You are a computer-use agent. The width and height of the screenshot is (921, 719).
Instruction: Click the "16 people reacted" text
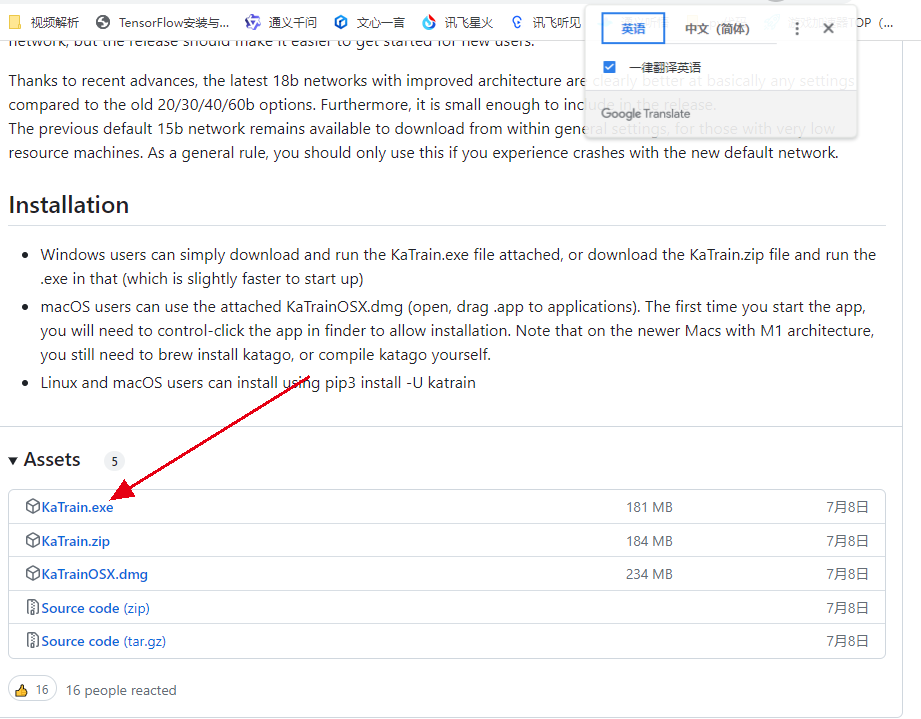tap(121, 690)
